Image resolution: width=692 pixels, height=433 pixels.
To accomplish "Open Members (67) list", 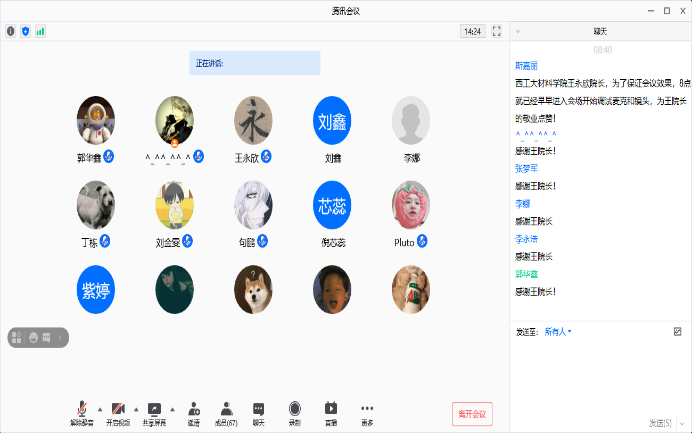I will point(227,411).
